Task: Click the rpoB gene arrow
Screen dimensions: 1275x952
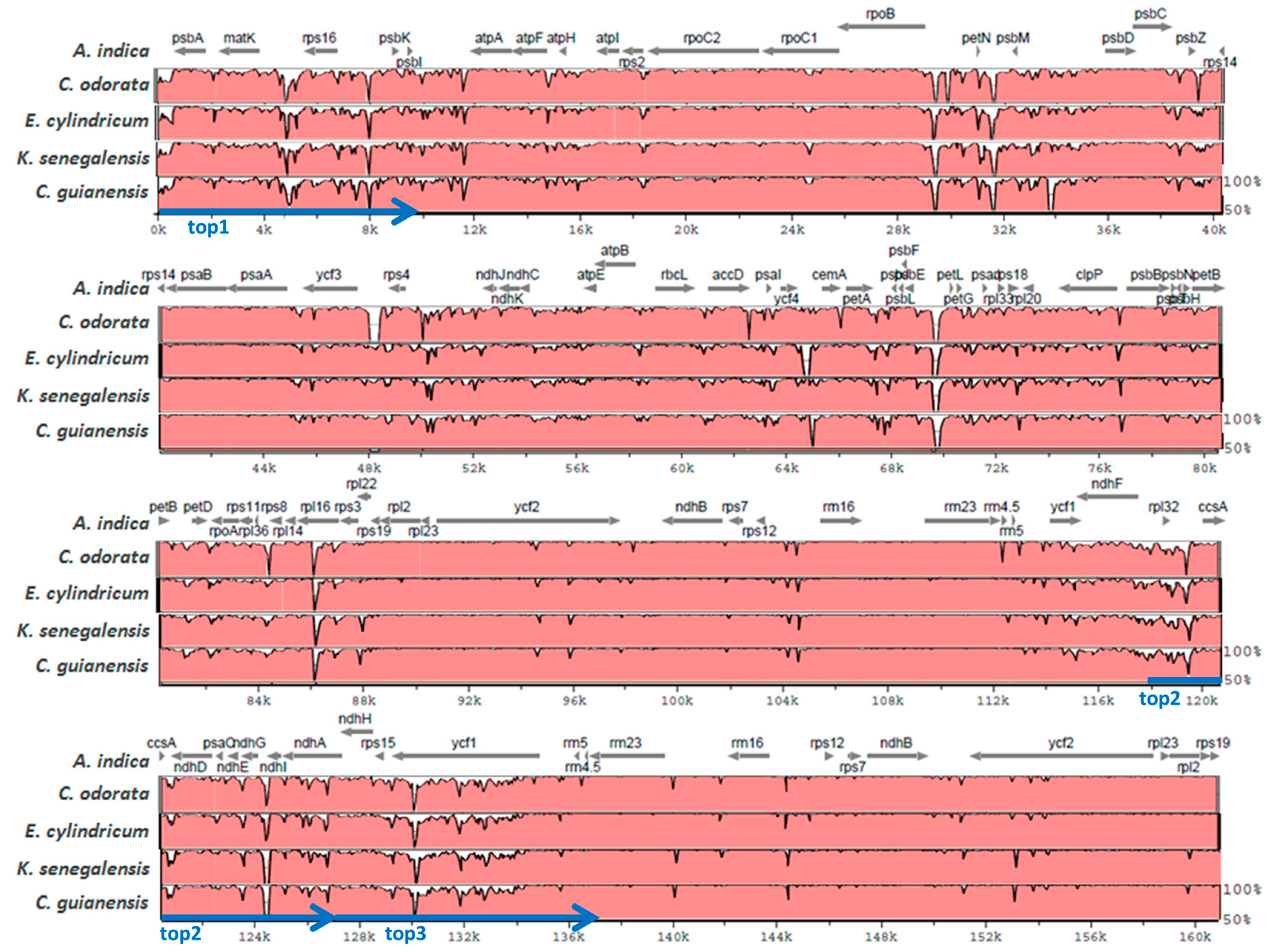Action: 881,27
